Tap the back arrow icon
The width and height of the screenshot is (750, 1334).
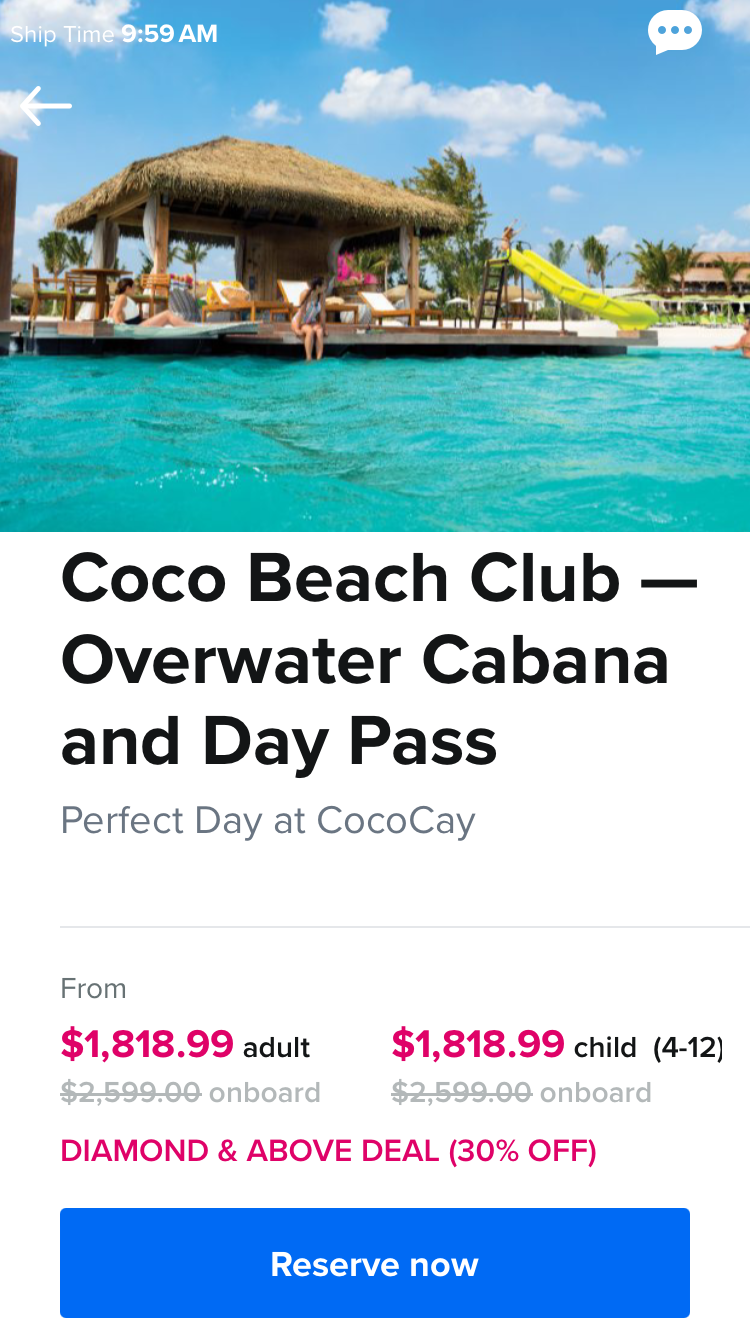click(x=46, y=106)
